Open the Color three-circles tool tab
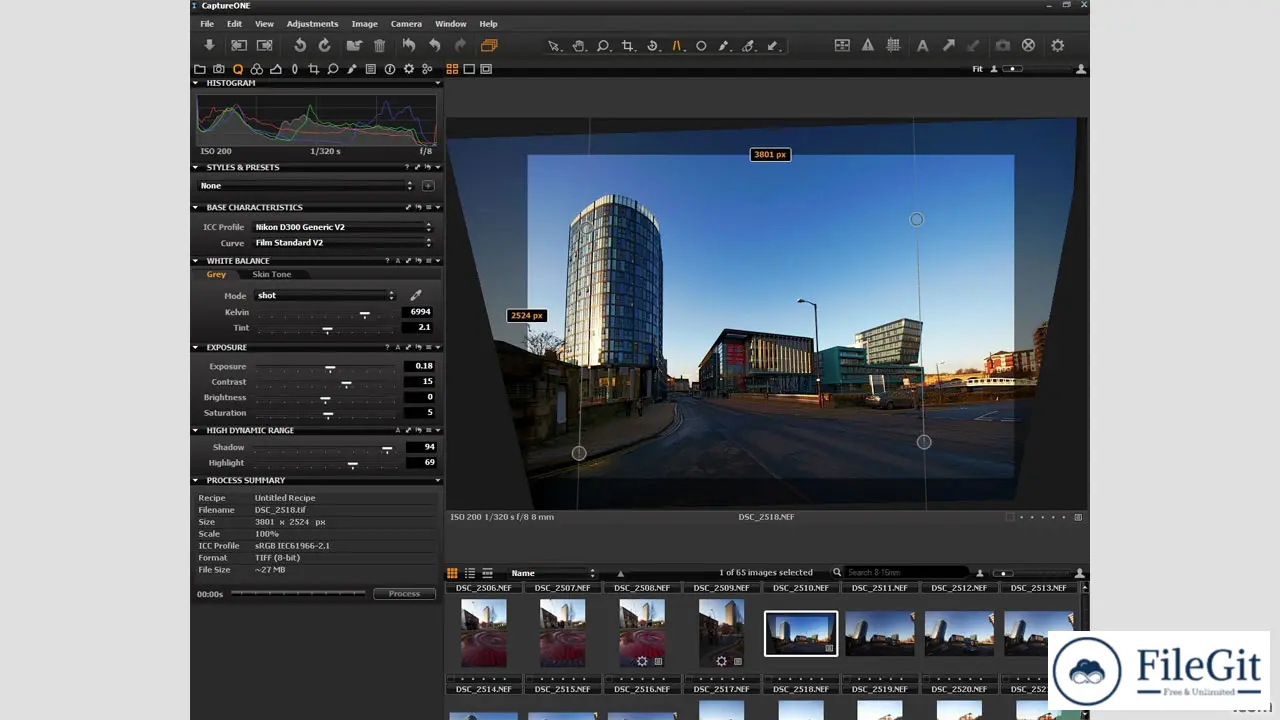 coord(257,69)
